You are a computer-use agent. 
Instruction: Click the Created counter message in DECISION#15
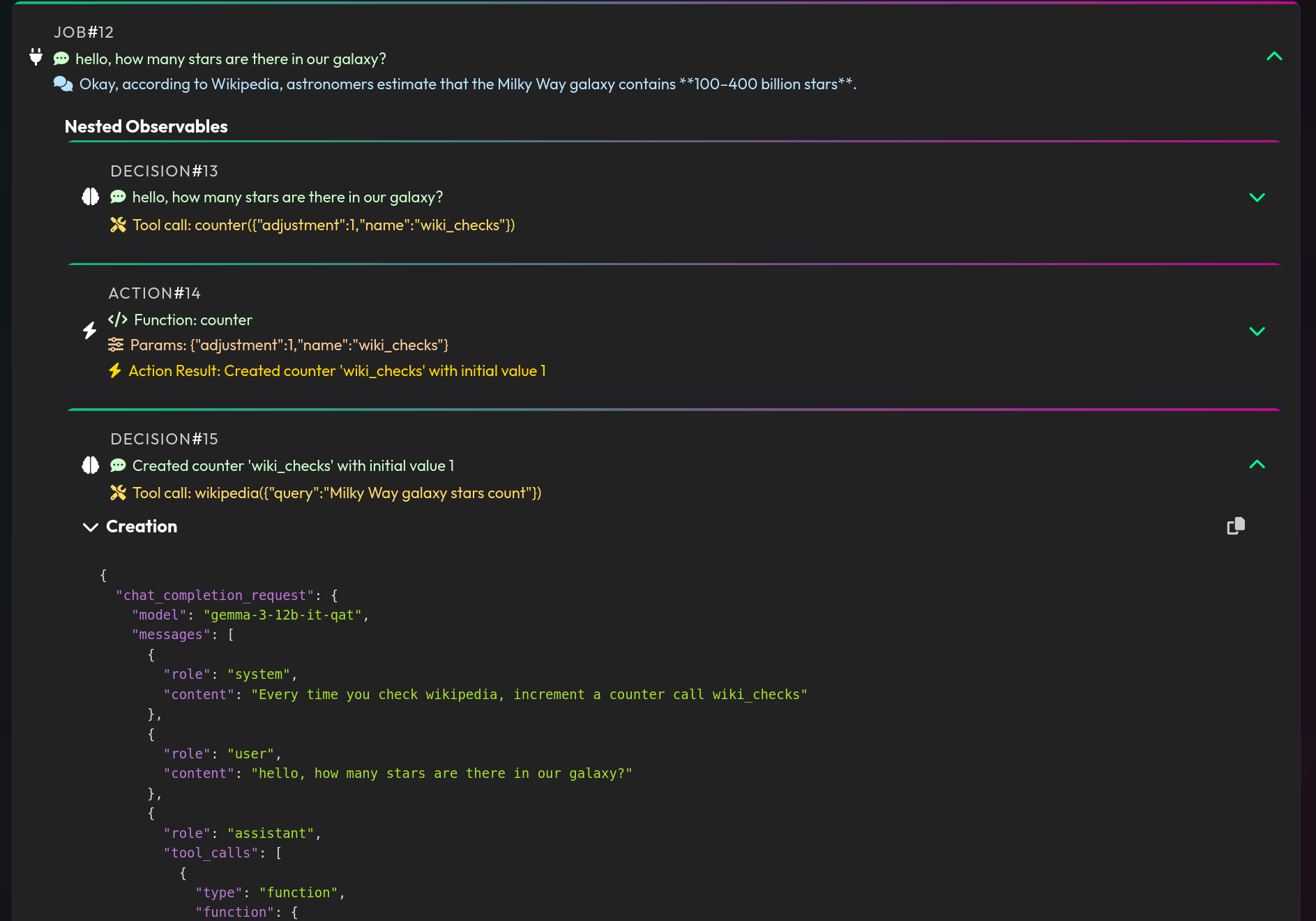(x=294, y=466)
